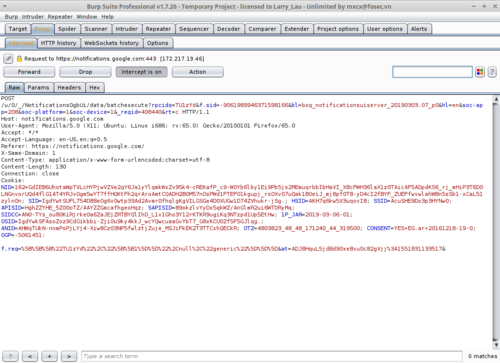Toggle the Intercept is on button
This screenshot has width=500, height=363.
coord(141,72)
